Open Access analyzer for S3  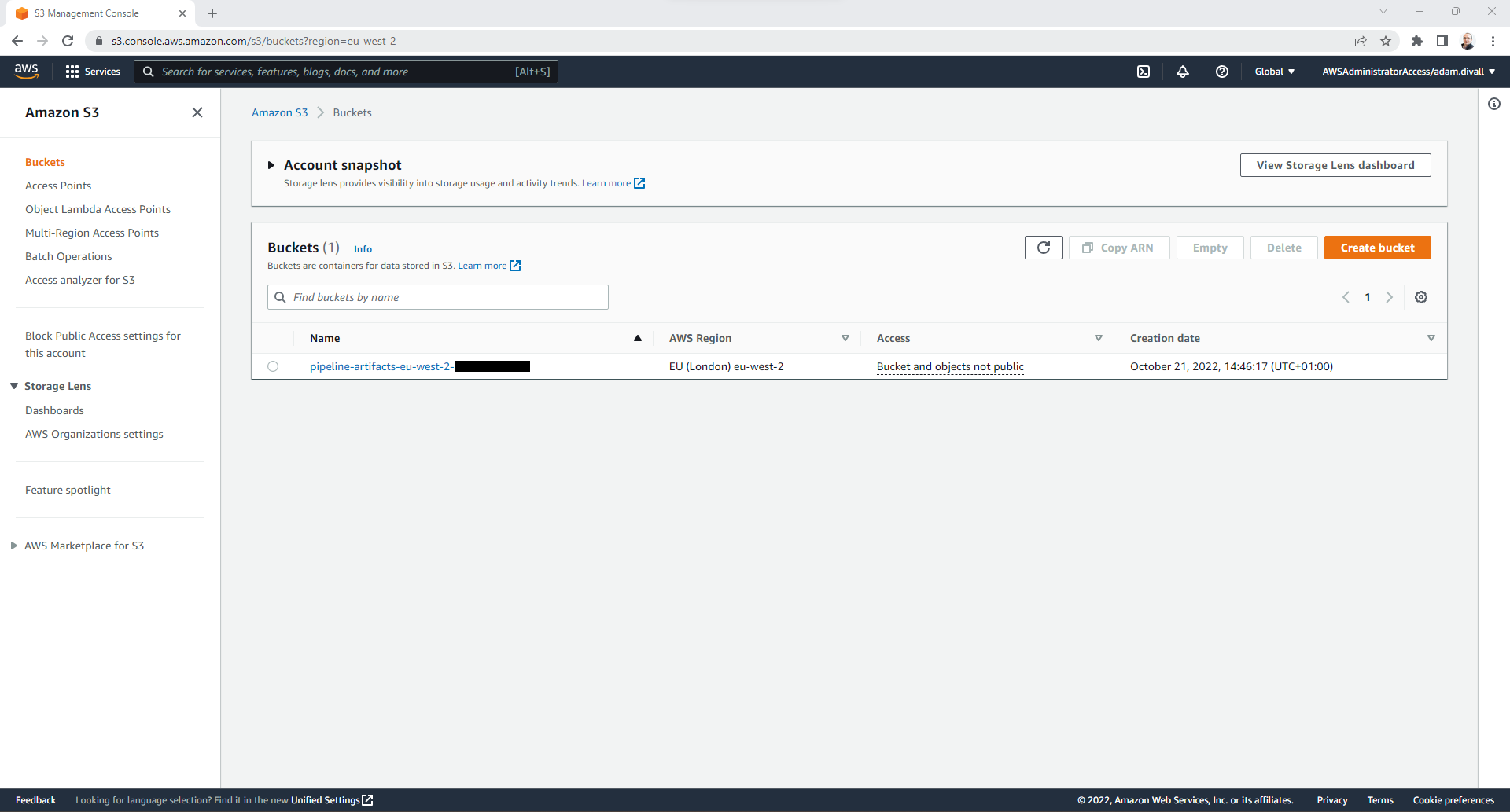pyautogui.click(x=80, y=280)
